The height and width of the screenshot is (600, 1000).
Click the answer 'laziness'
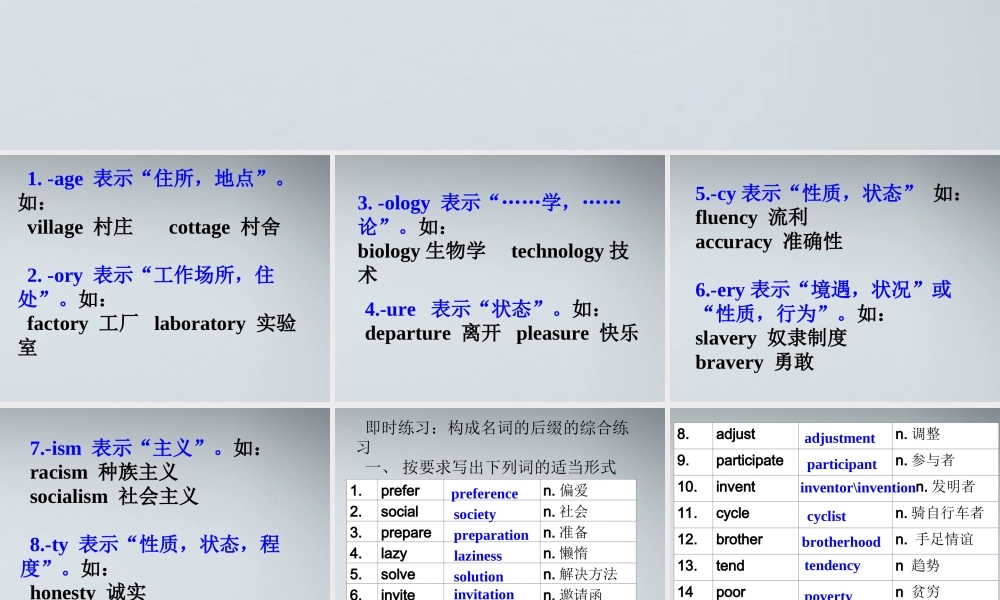pyautogui.click(x=478, y=556)
